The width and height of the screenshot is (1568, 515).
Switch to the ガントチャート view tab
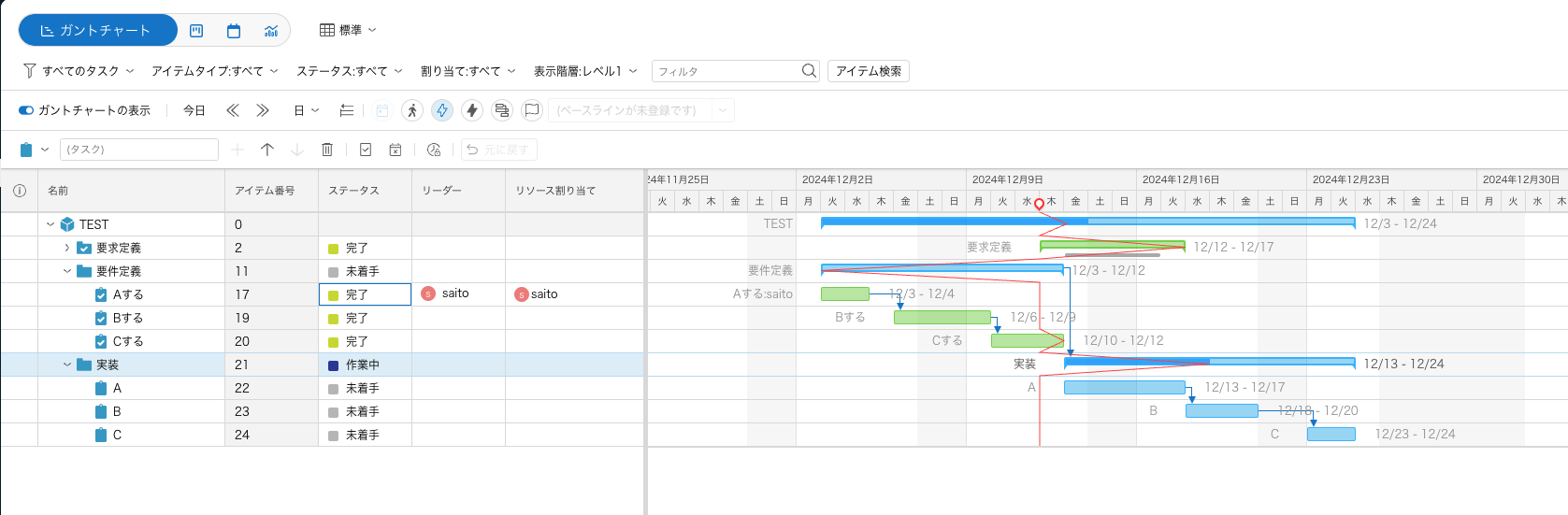pyautogui.click(x=97, y=30)
